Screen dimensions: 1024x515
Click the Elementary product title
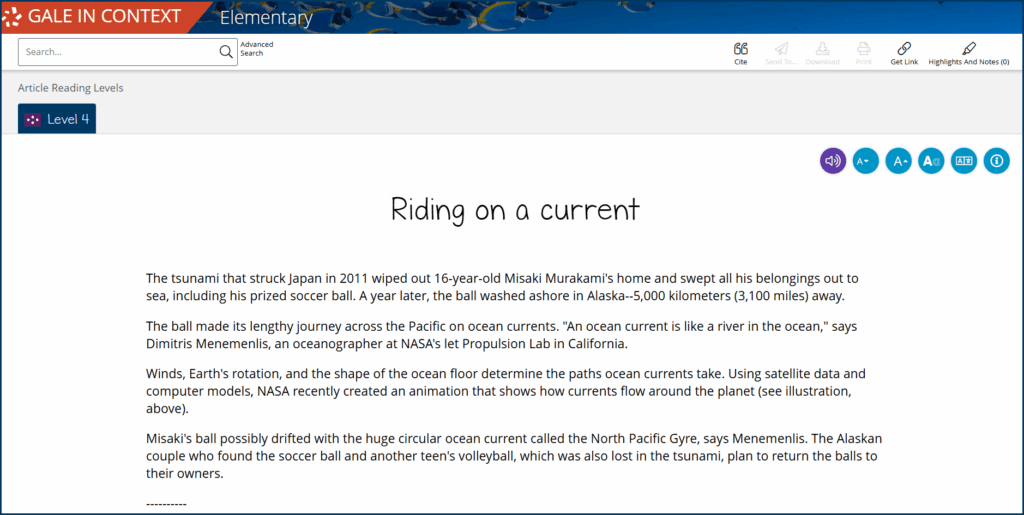click(265, 18)
